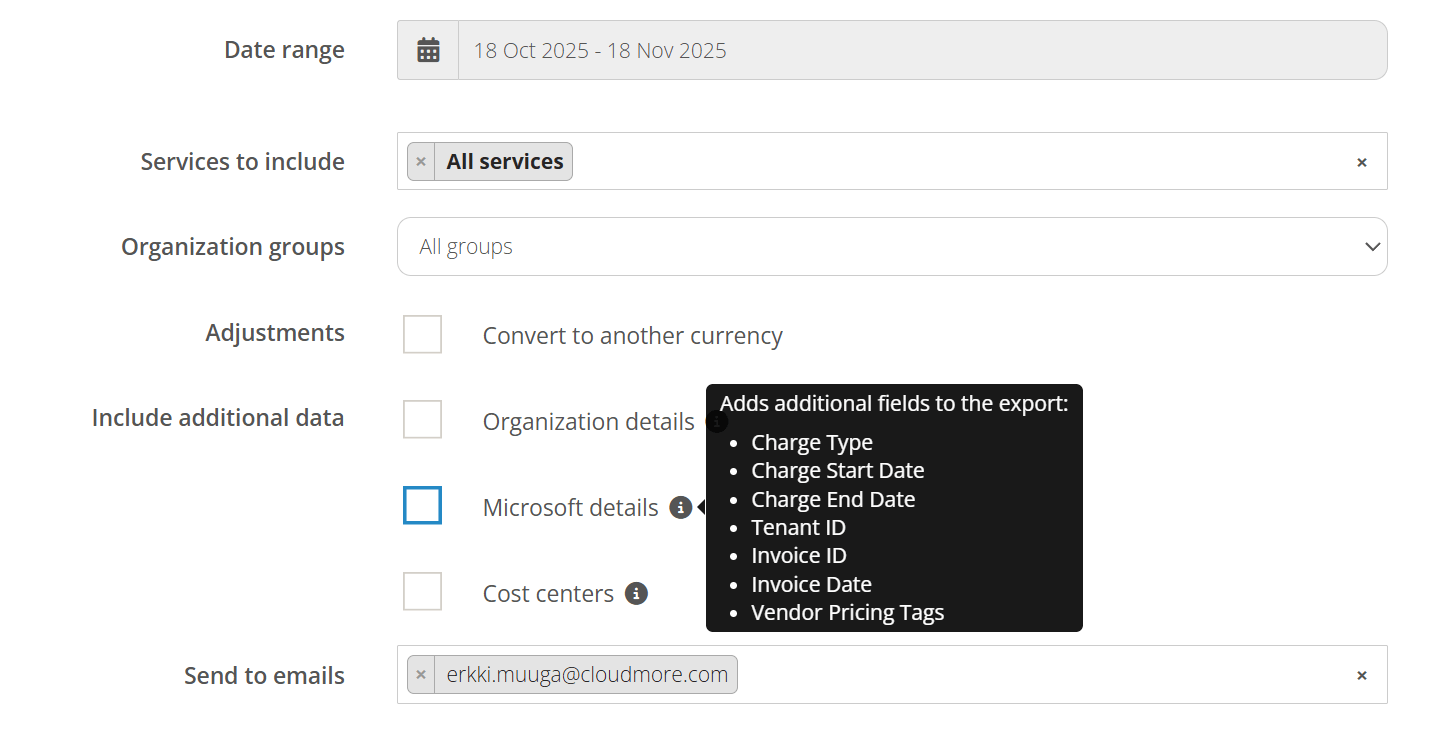Image resolution: width=1441 pixels, height=730 pixels.
Task: Enable the Cost centers checkbox
Action: [422, 591]
